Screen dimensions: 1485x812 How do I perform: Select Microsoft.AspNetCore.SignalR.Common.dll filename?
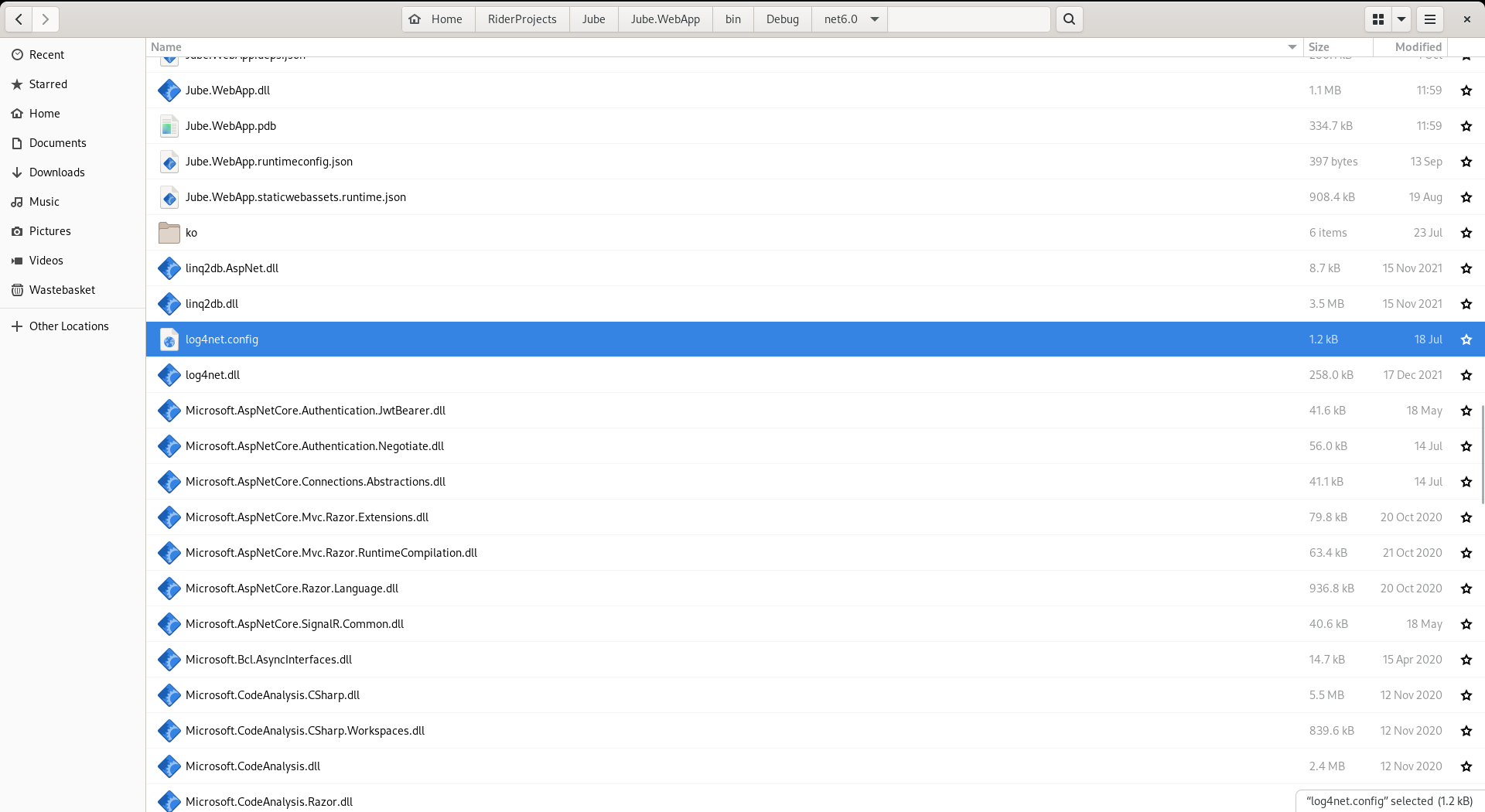(x=295, y=624)
